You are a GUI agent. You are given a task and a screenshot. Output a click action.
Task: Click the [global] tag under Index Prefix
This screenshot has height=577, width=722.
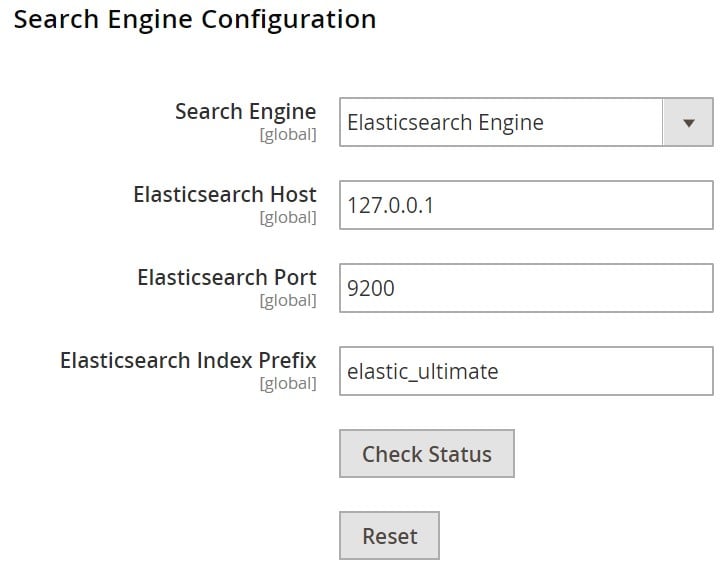288,383
